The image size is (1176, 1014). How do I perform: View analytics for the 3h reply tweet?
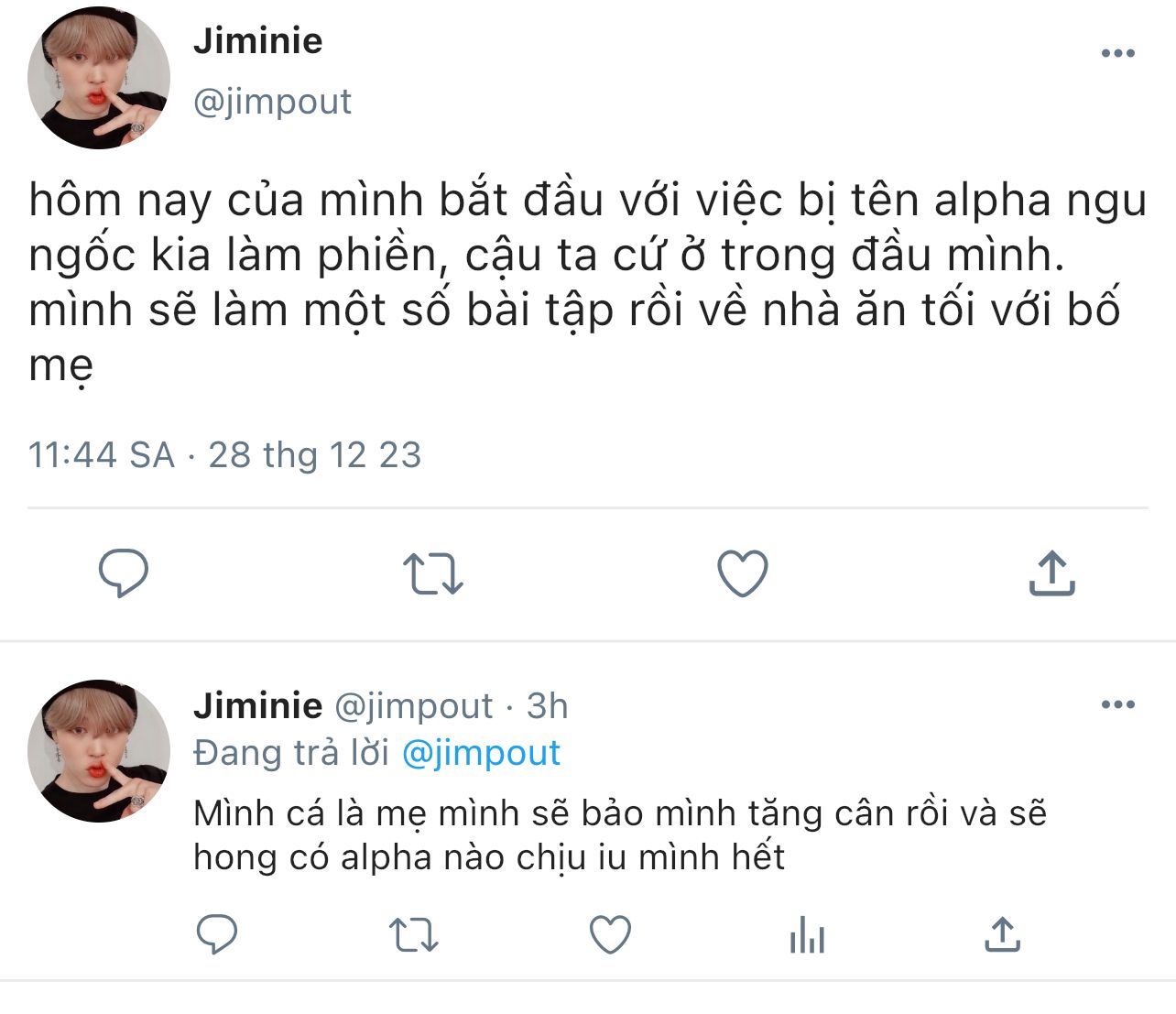[807, 935]
